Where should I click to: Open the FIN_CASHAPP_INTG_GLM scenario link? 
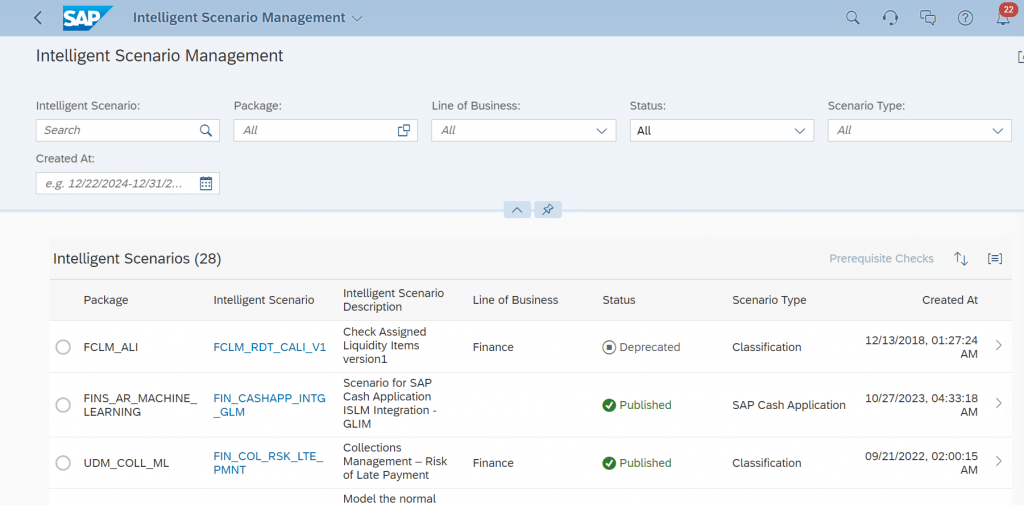pyautogui.click(x=269, y=405)
